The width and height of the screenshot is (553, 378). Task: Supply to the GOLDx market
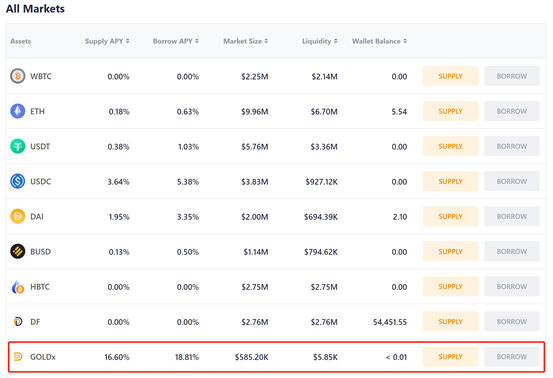click(x=450, y=357)
